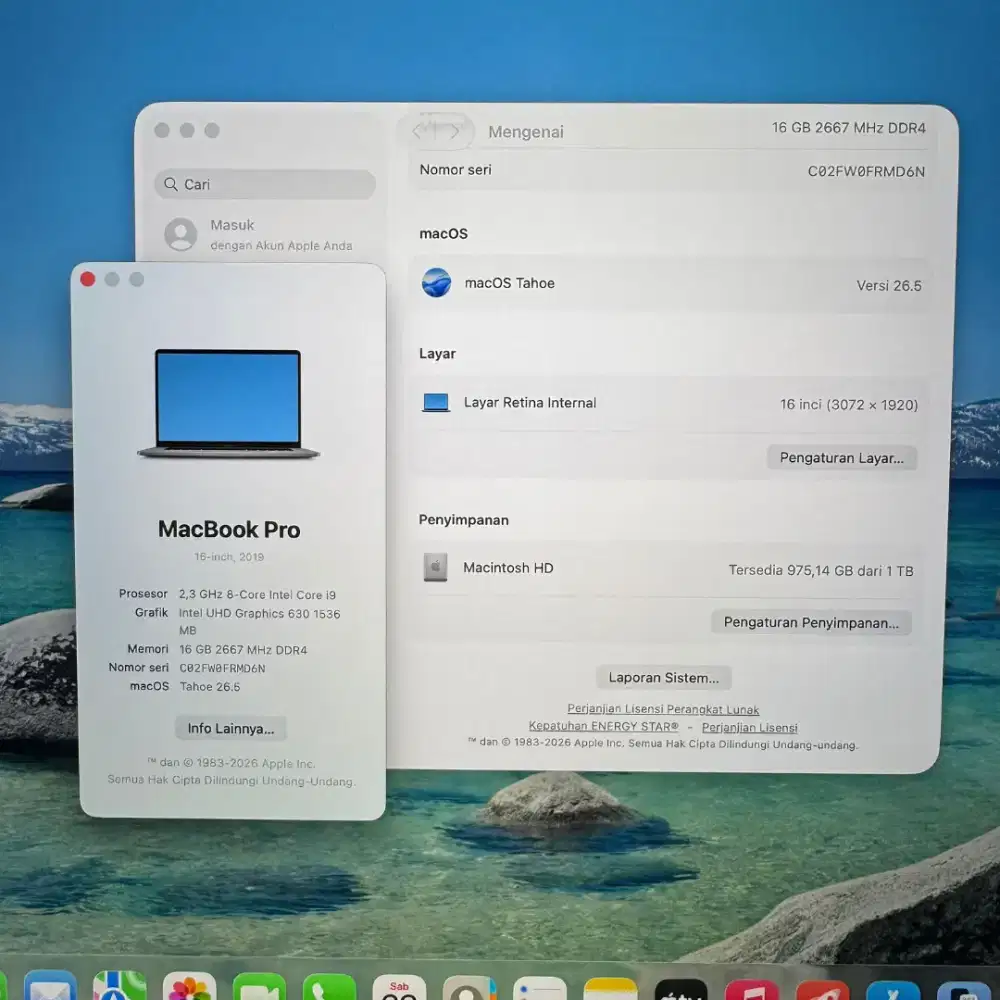This screenshot has width=1000, height=1000.
Task: Minimize the MacBook Pro About window
Action: [x=112, y=279]
